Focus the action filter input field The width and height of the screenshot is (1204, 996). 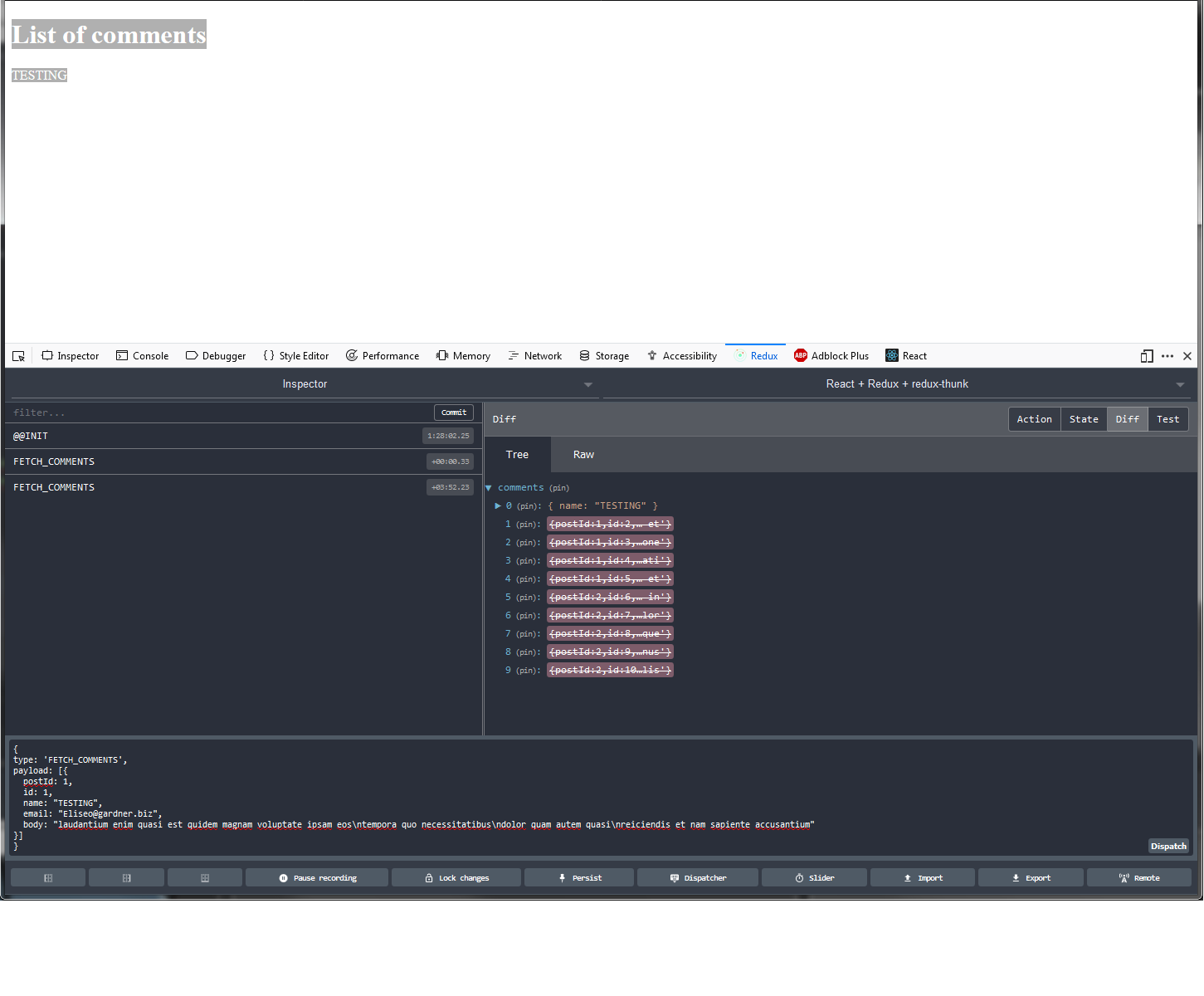[220, 413]
